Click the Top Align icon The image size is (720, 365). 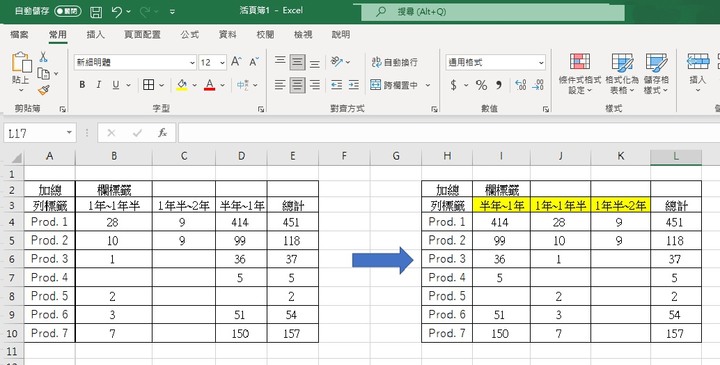coord(280,62)
